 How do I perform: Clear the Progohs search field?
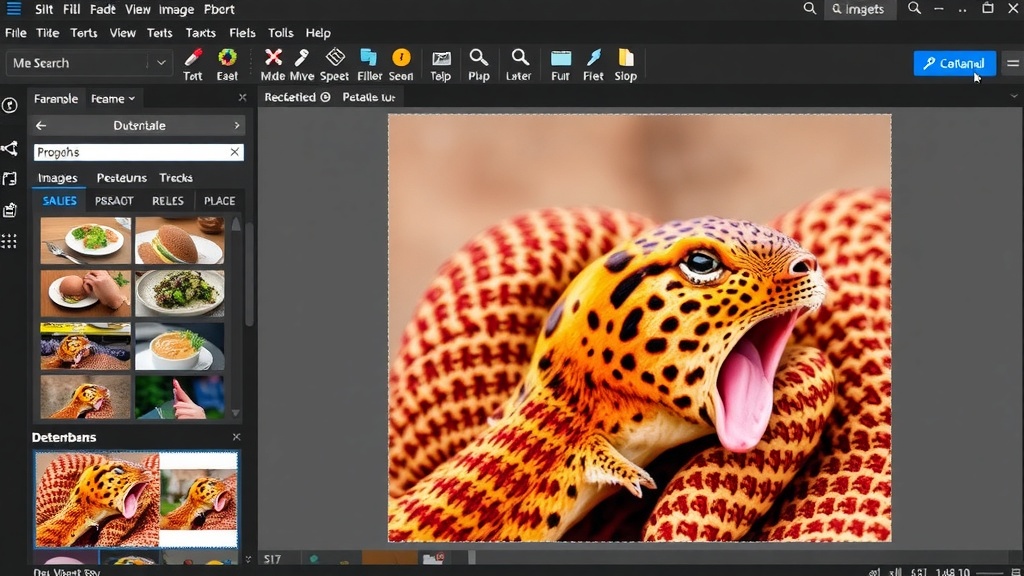point(234,152)
